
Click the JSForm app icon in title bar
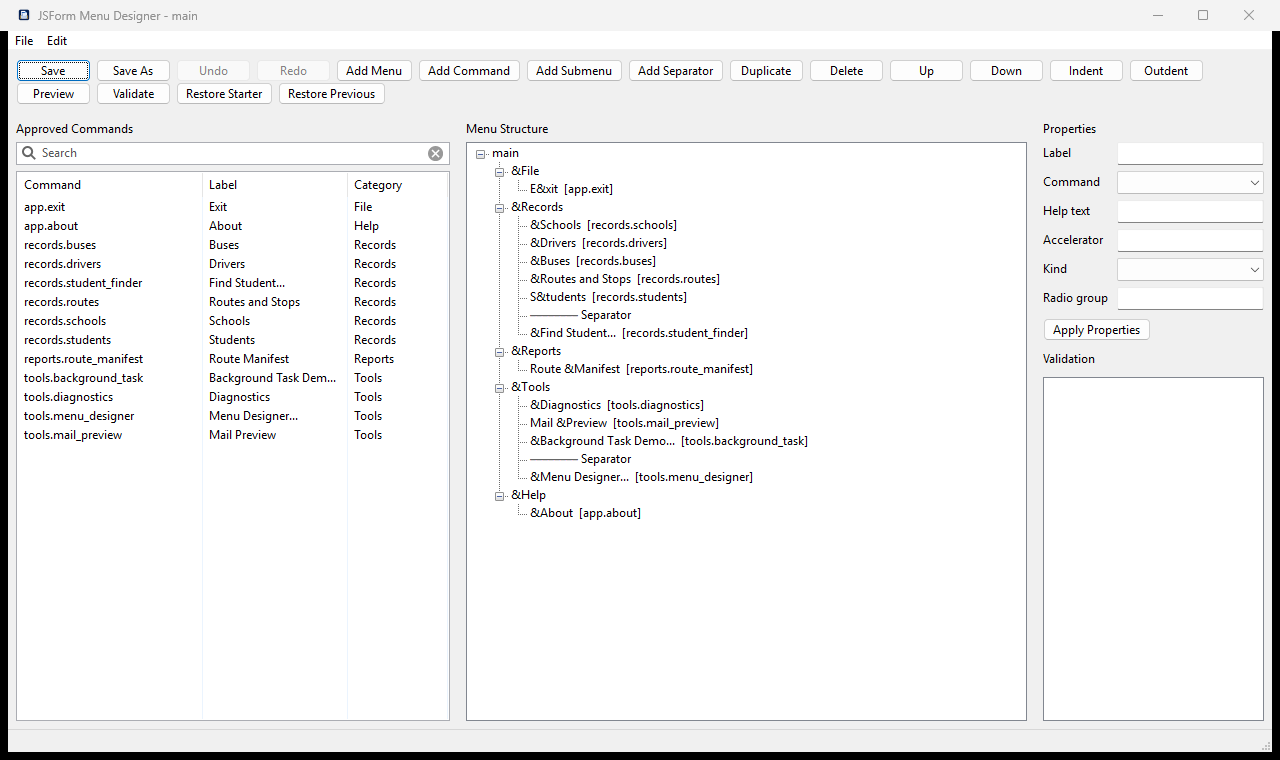pos(24,15)
